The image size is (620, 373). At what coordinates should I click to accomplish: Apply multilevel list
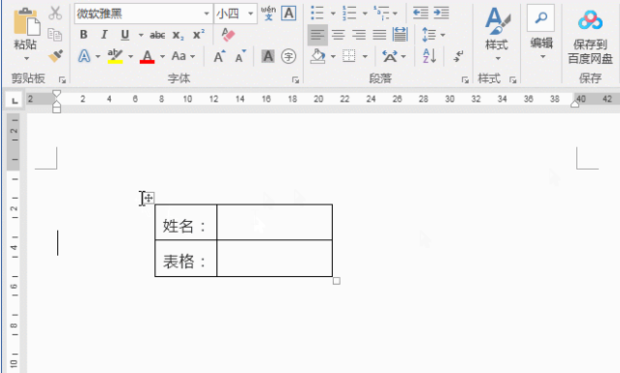click(381, 13)
